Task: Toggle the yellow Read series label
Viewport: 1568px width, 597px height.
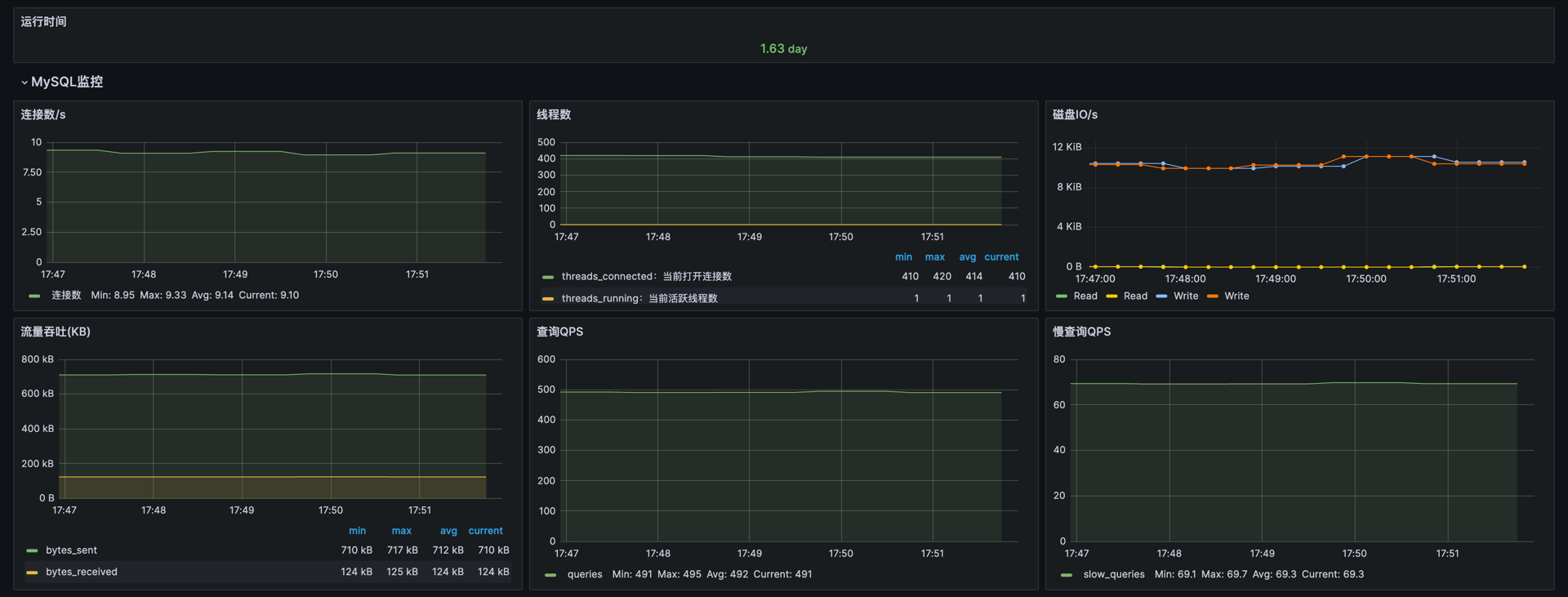Action: (1135, 296)
